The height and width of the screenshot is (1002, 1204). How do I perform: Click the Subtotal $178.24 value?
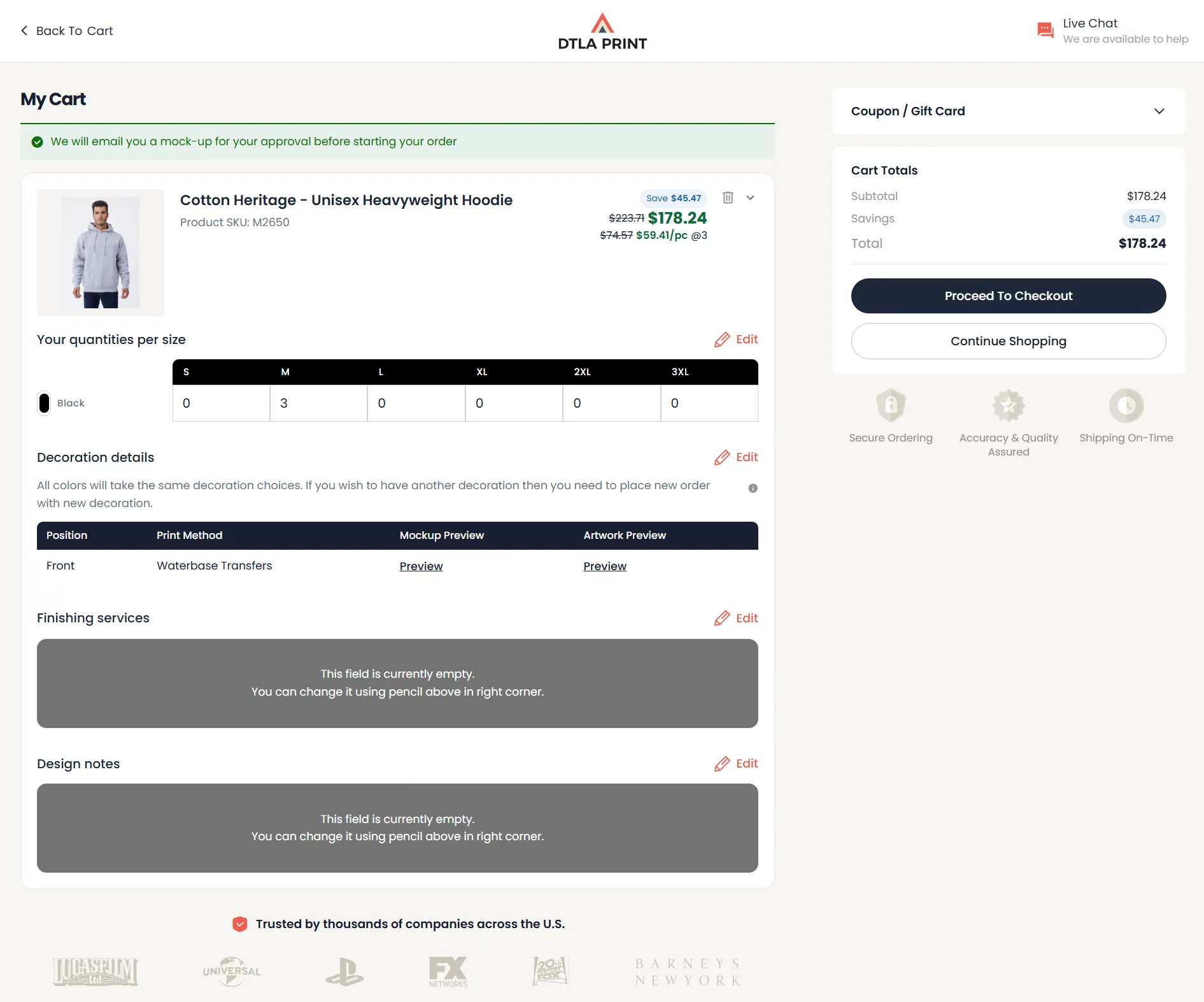(x=1146, y=196)
